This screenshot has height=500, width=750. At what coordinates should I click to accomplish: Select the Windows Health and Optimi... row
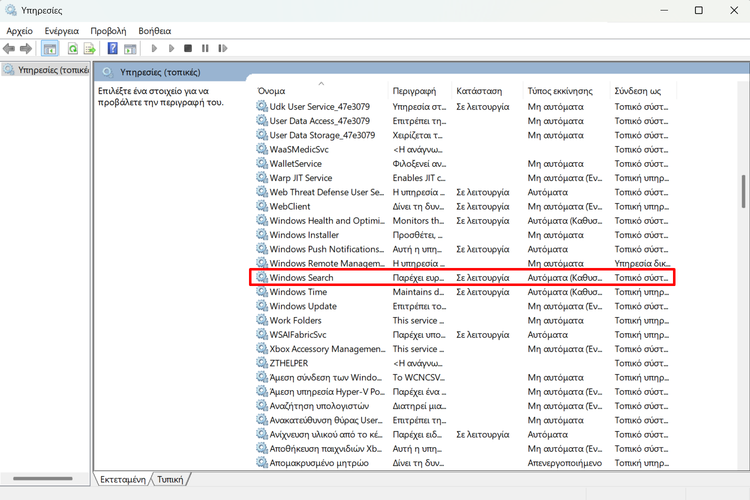tap(463, 221)
